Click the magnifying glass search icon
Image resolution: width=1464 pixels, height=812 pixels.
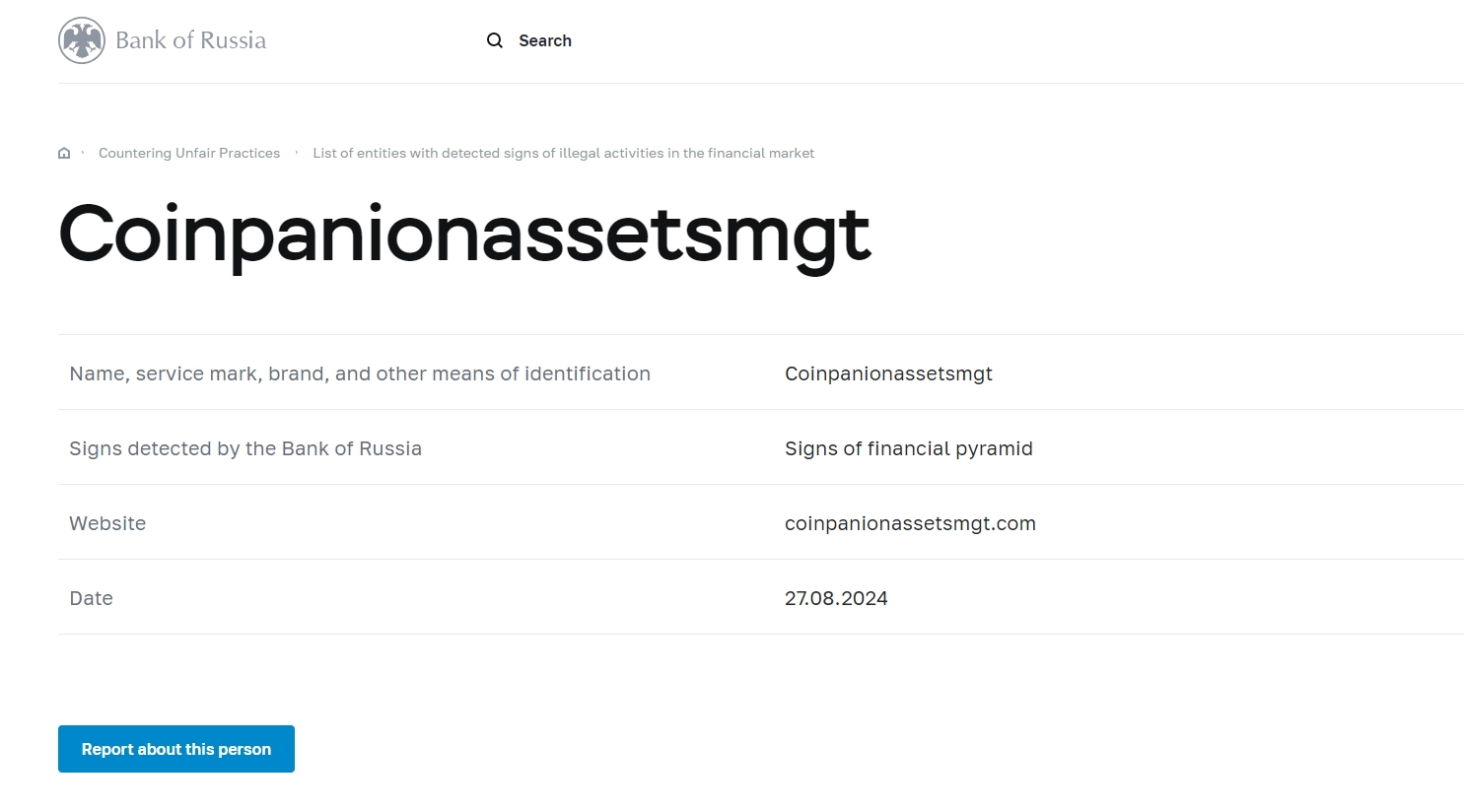coord(495,40)
